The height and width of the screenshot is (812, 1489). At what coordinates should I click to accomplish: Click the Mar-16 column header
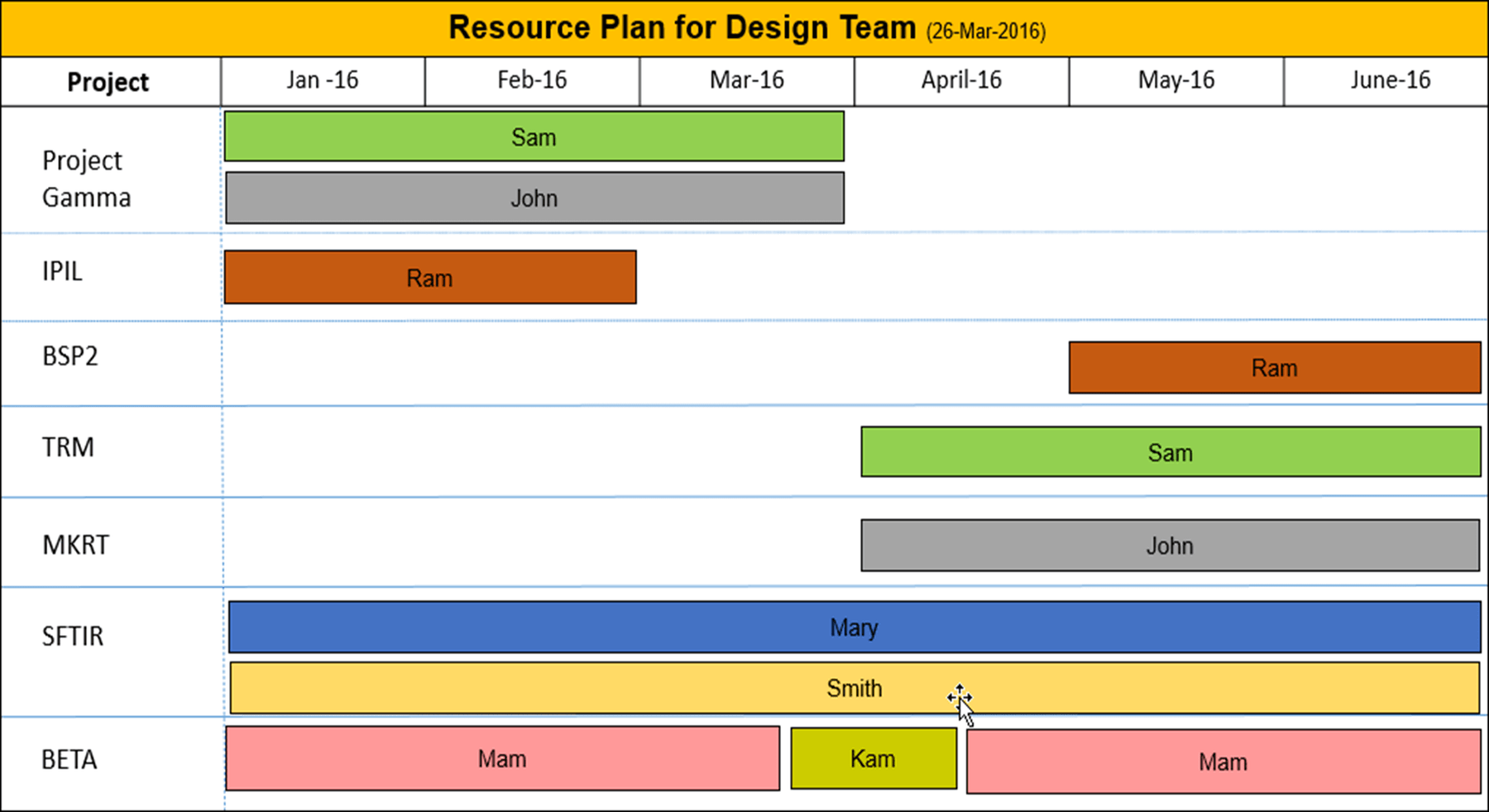click(x=746, y=81)
